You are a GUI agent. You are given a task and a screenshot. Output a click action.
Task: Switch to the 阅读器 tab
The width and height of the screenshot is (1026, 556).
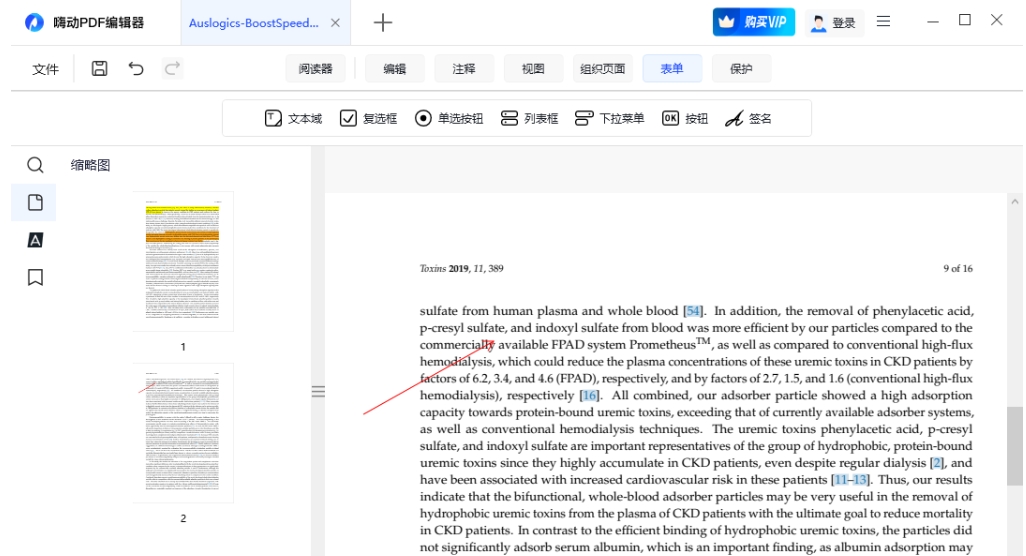[315, 69]
